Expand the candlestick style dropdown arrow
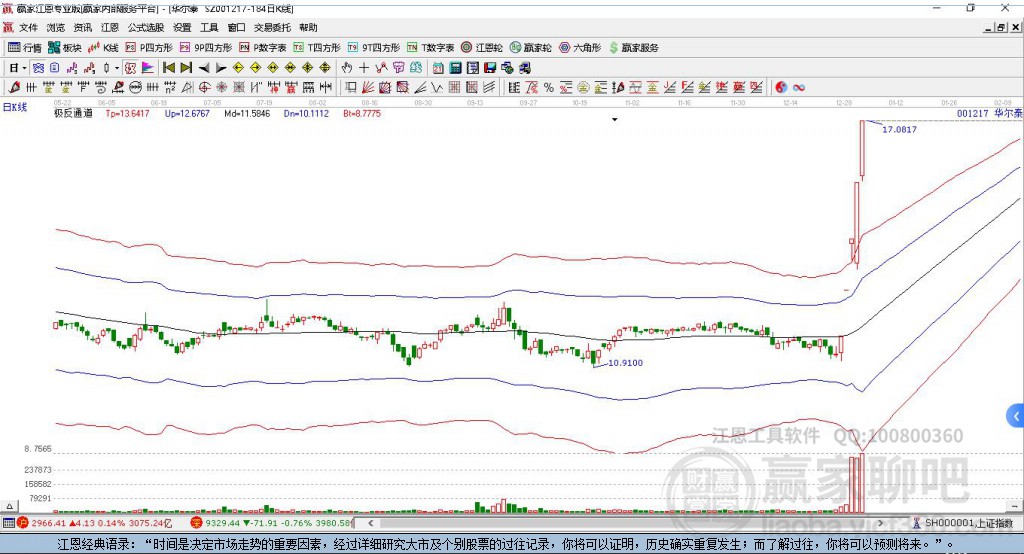 point(117,68)
